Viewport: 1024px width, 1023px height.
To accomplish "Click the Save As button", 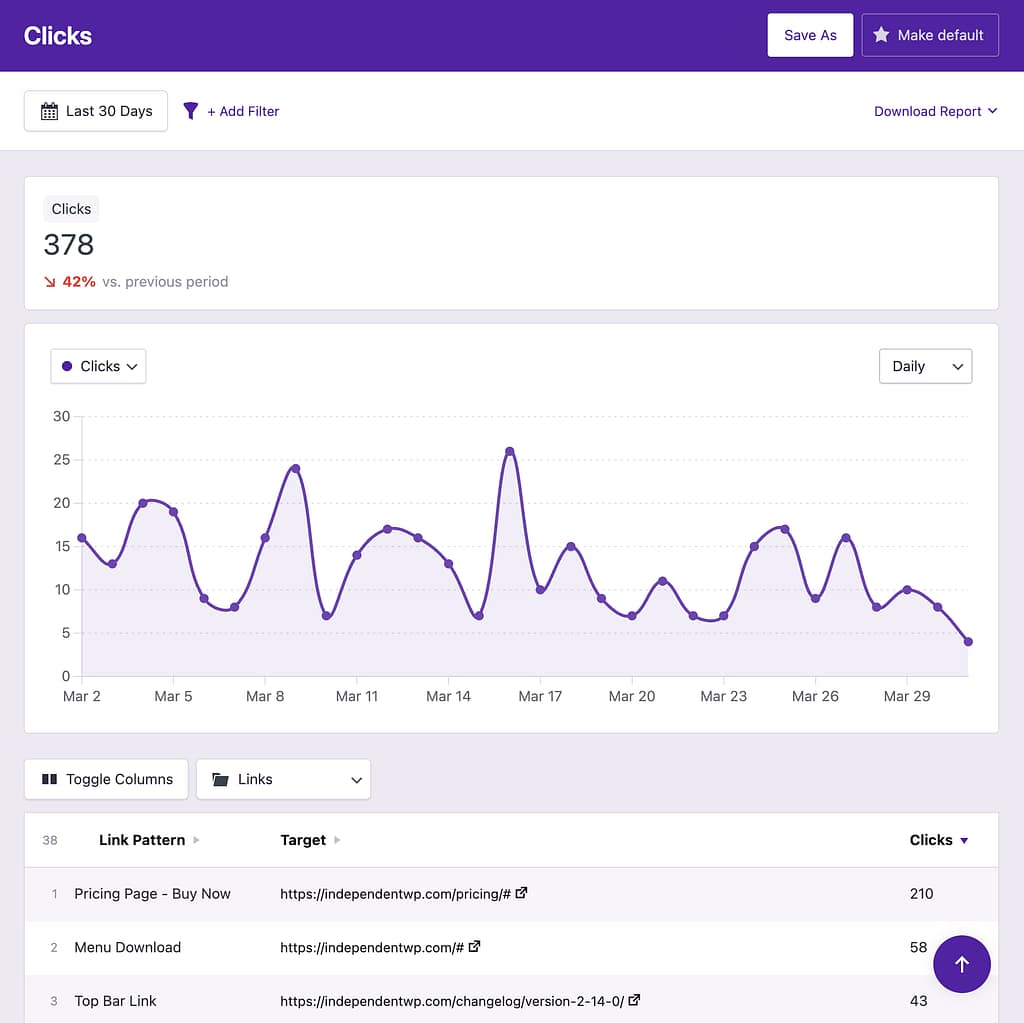I will click(x=810, y=34).
